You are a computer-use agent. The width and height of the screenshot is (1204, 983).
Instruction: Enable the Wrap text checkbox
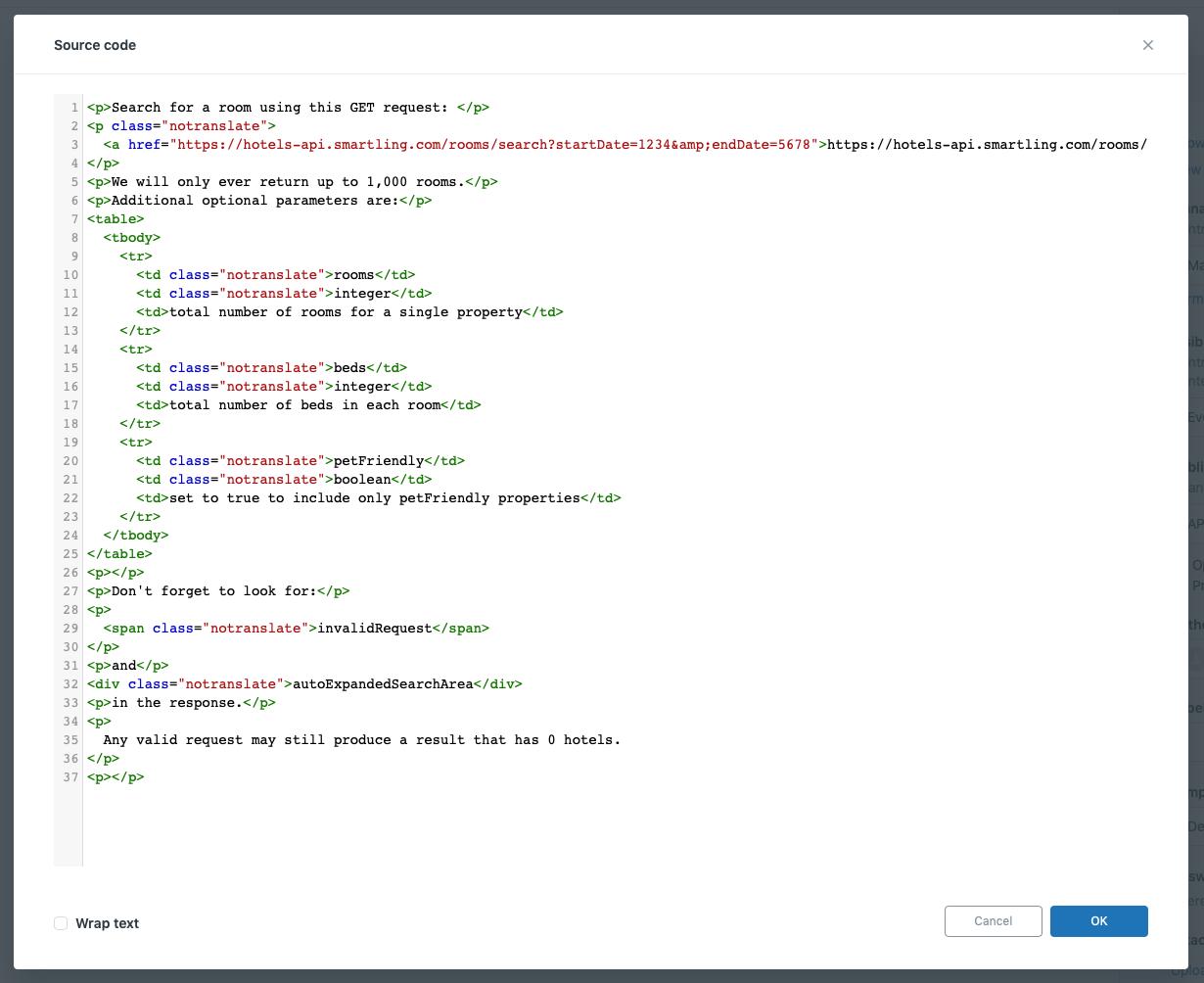[61, 923]
